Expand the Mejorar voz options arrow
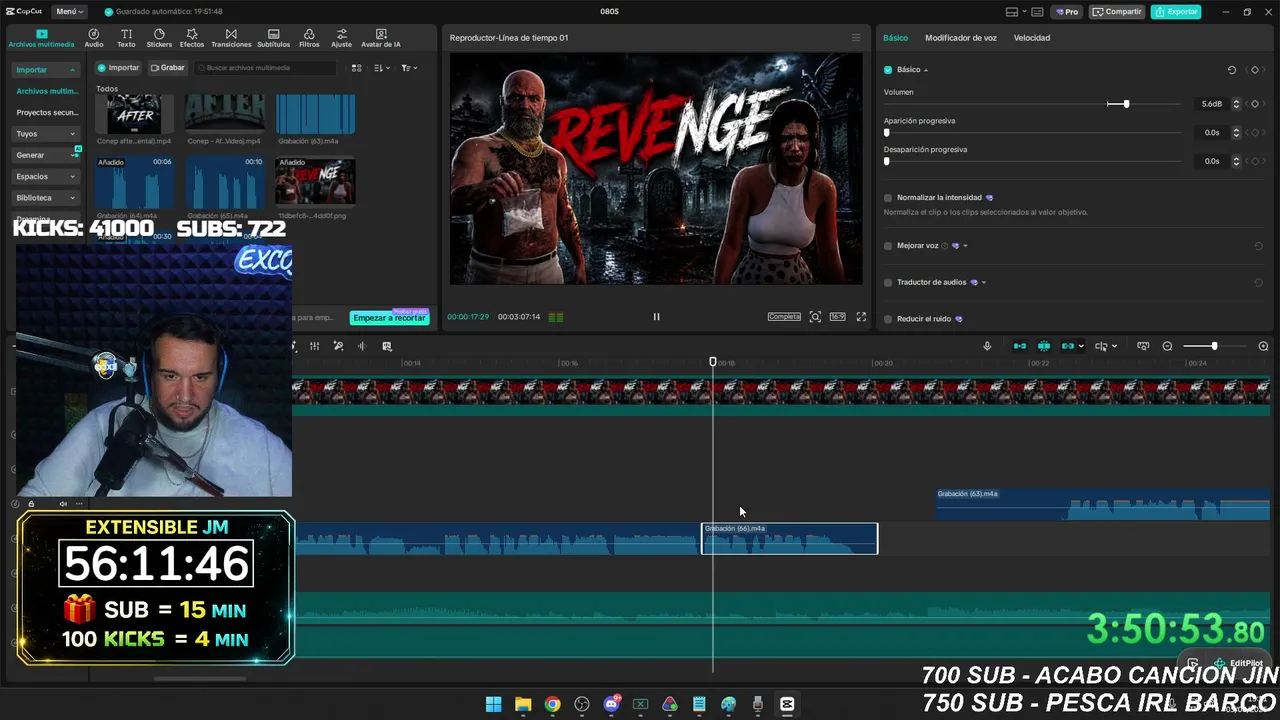Viewport: 1280px width, 720px height. point(965,246)
